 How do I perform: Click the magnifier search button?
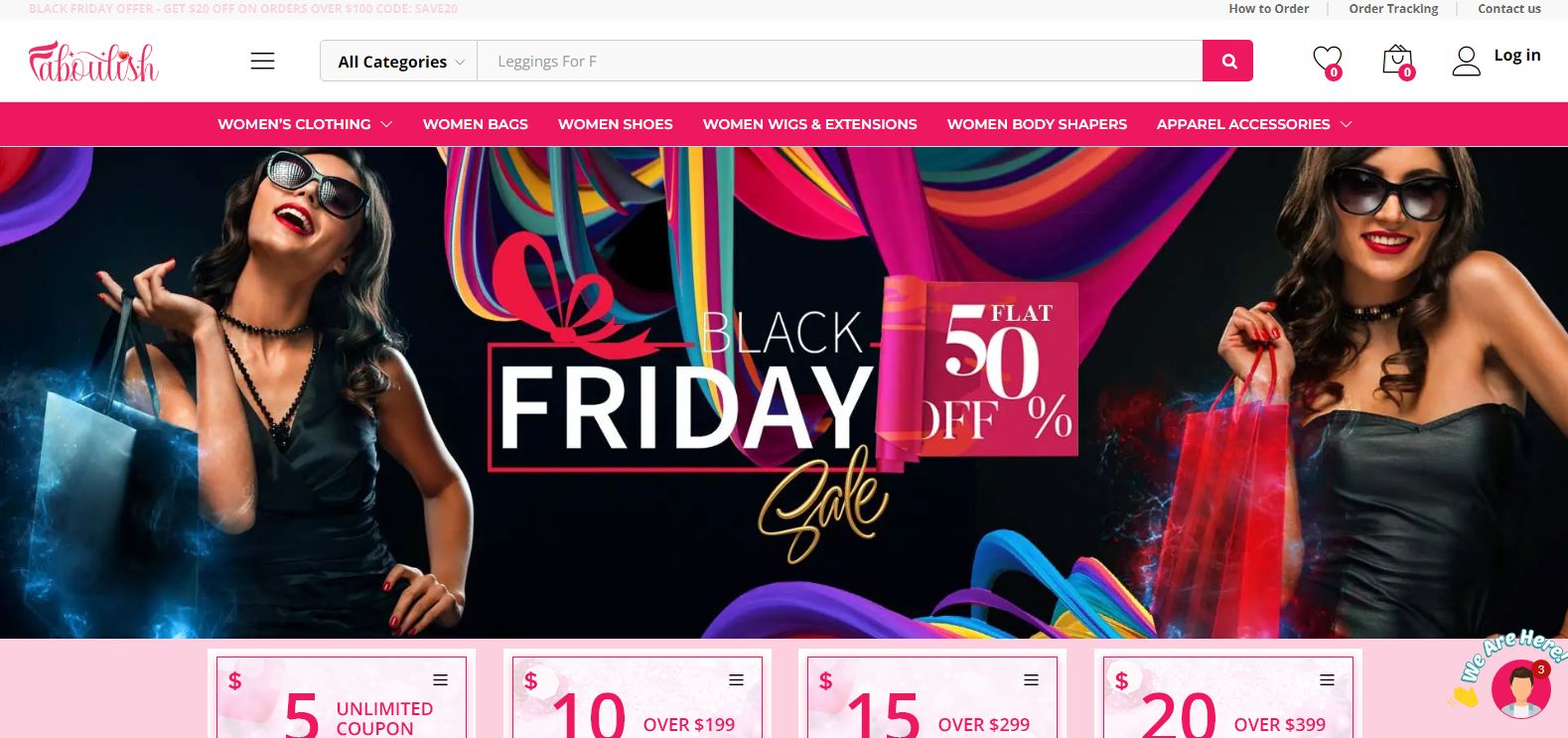click(x=1227, y=61)
